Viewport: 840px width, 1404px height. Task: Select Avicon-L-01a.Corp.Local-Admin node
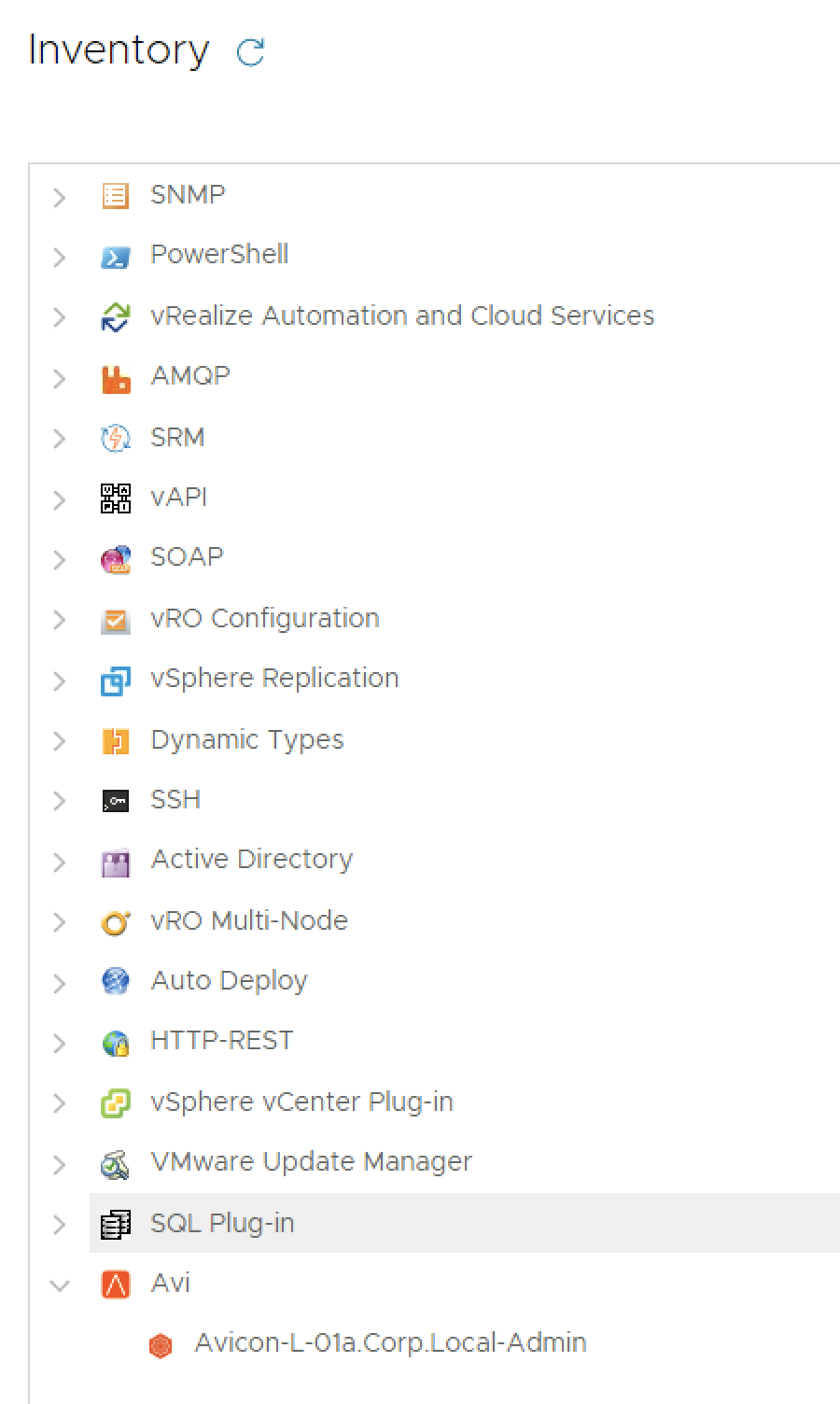point(390,1344)
